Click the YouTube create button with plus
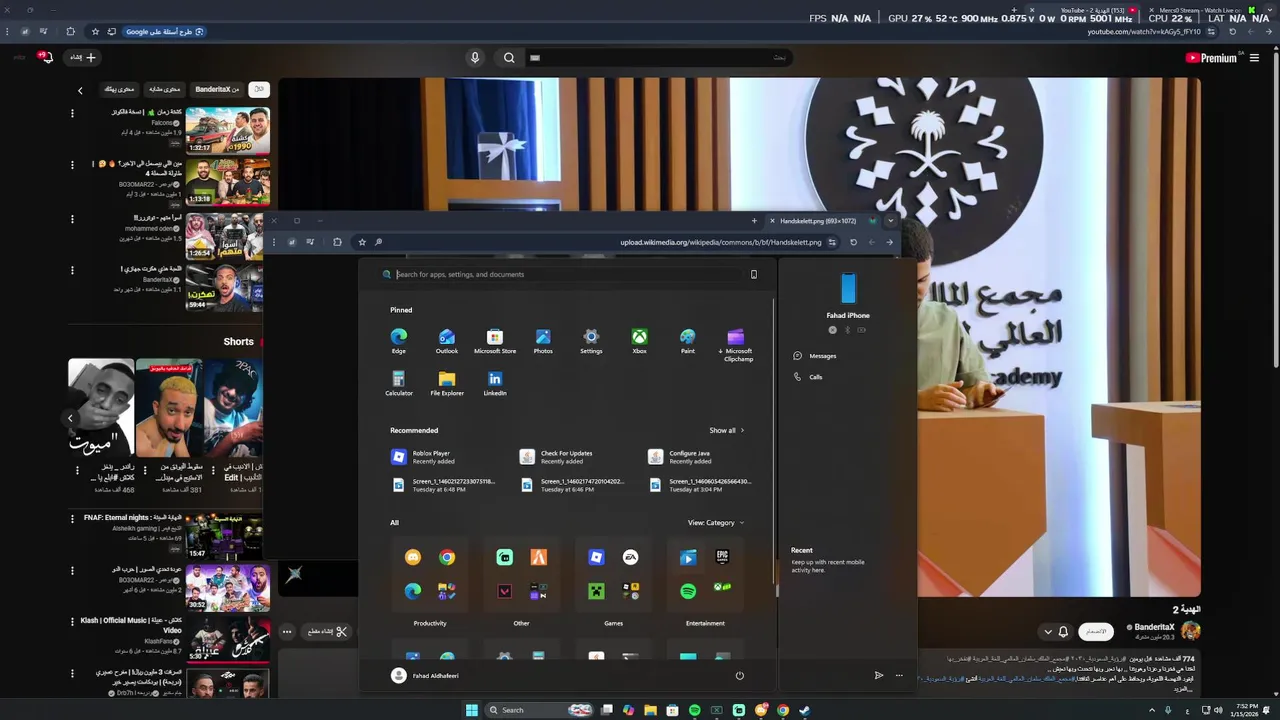The width and height of the screenshot is (1280, 720). click(x=83, y=57)
